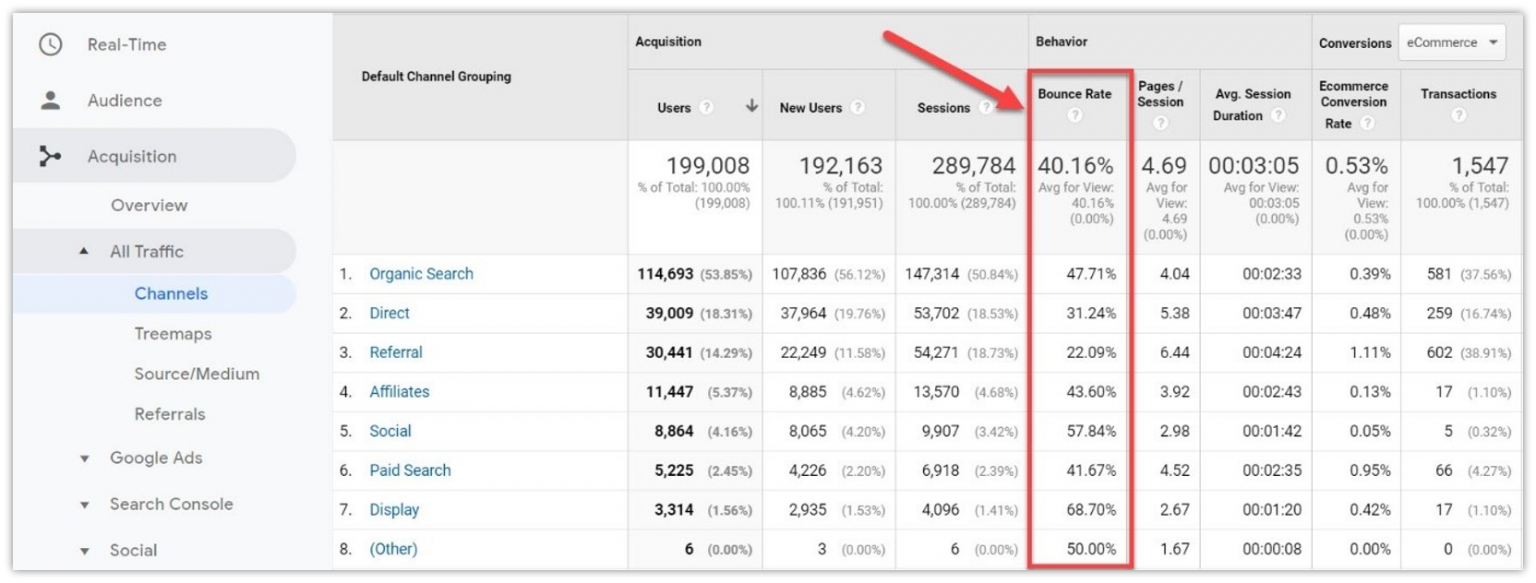The height and width of the screenshot is (583, 1536).
Task: Open the Bounce Rate help icon
Action: 1075,115
